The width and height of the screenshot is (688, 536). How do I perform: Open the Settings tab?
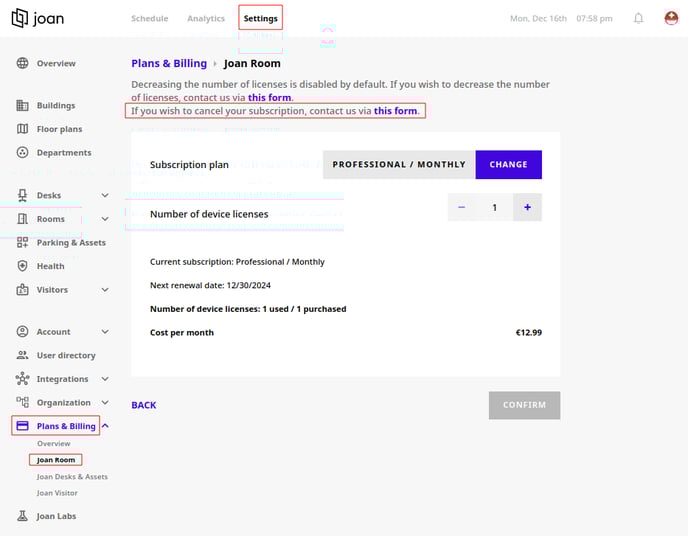pyautogui.click(x=261, y=18)
